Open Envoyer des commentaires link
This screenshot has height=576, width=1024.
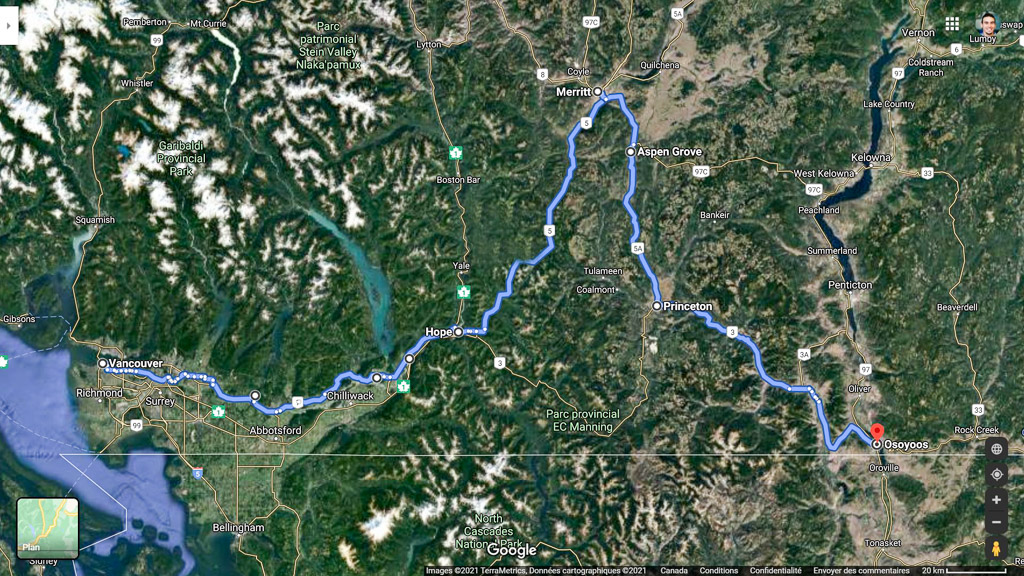(x=861, y=571)
